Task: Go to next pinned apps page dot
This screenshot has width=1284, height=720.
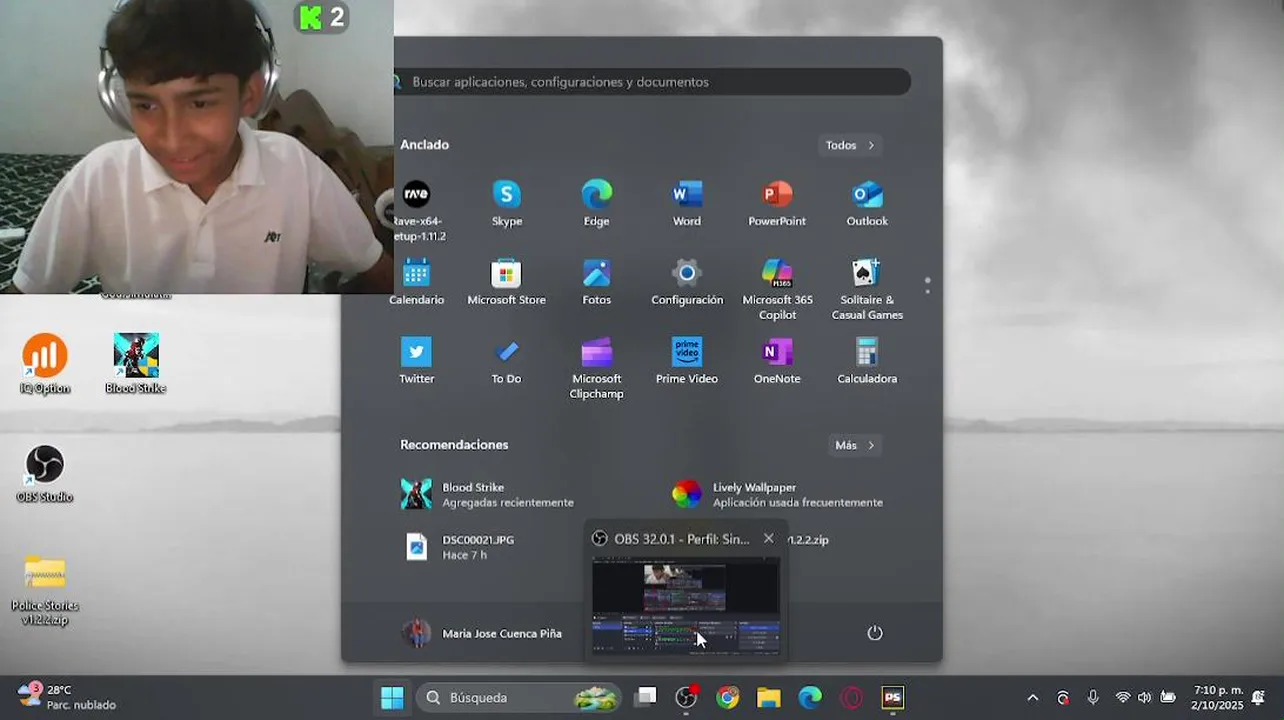Action: (x=928, y=291)
